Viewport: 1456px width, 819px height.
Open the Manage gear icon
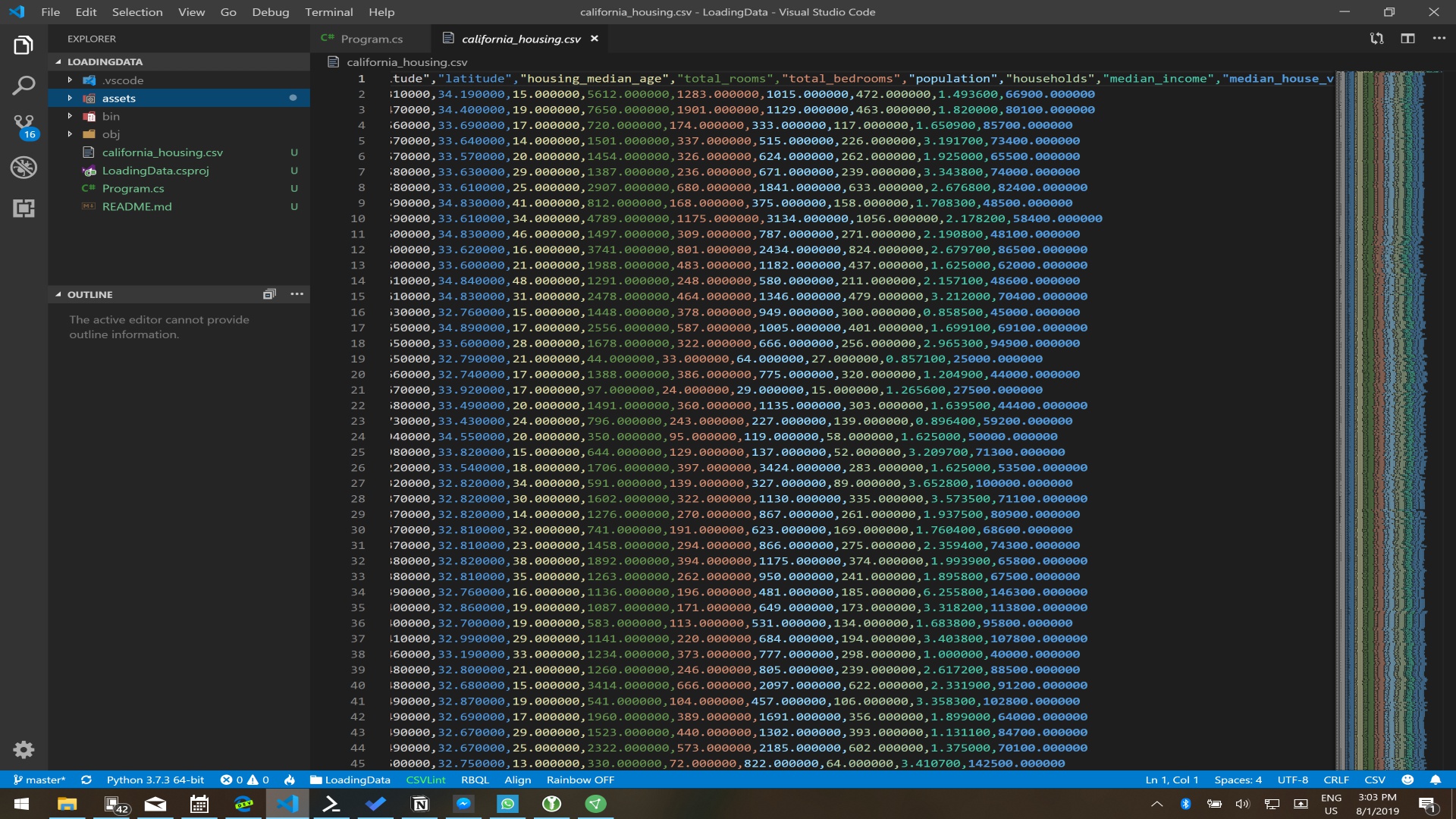pyautogui.click(x=24, y=749)
